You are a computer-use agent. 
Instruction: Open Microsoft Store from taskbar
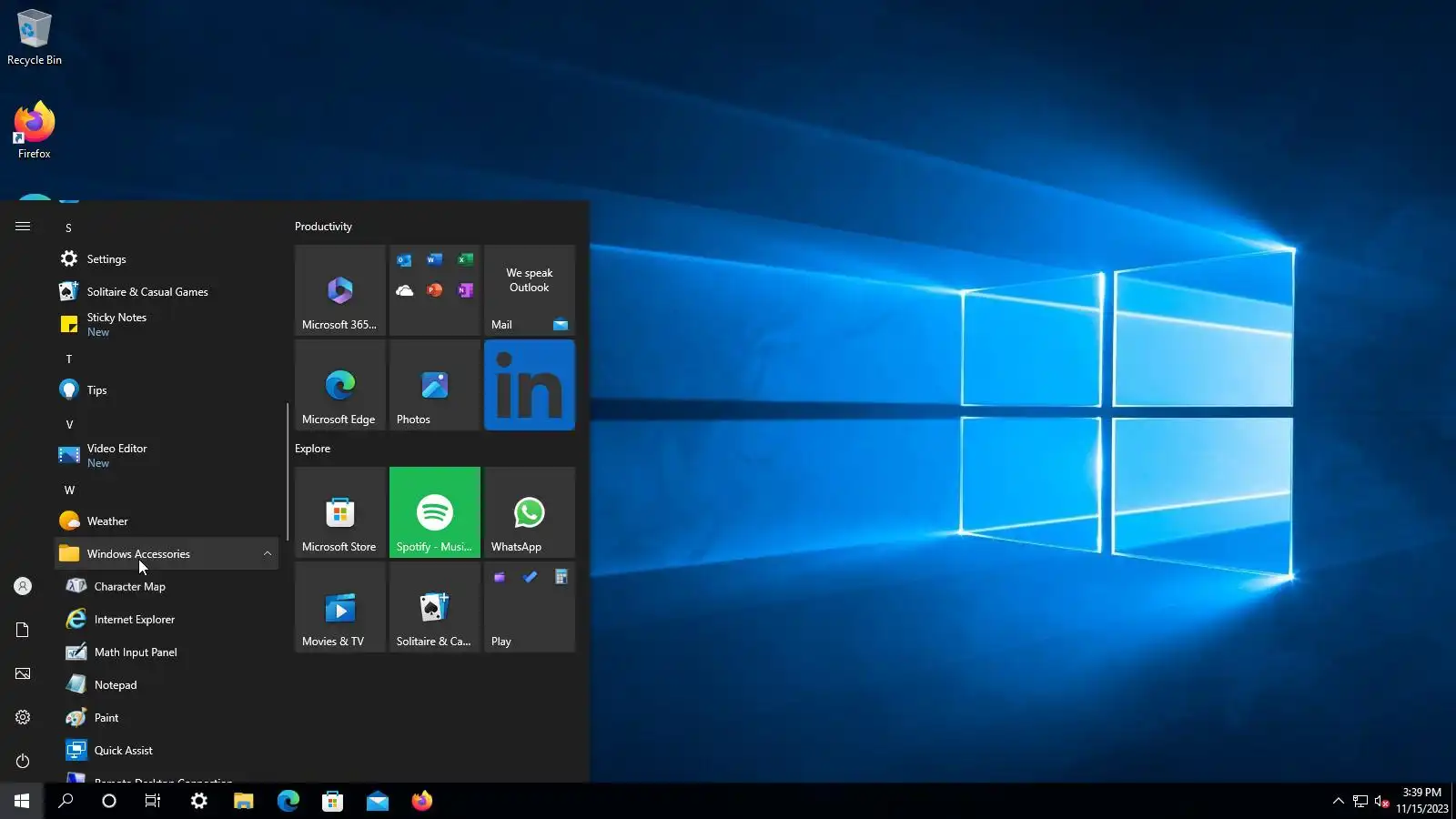pyautogui.click(x=332, y=801)
